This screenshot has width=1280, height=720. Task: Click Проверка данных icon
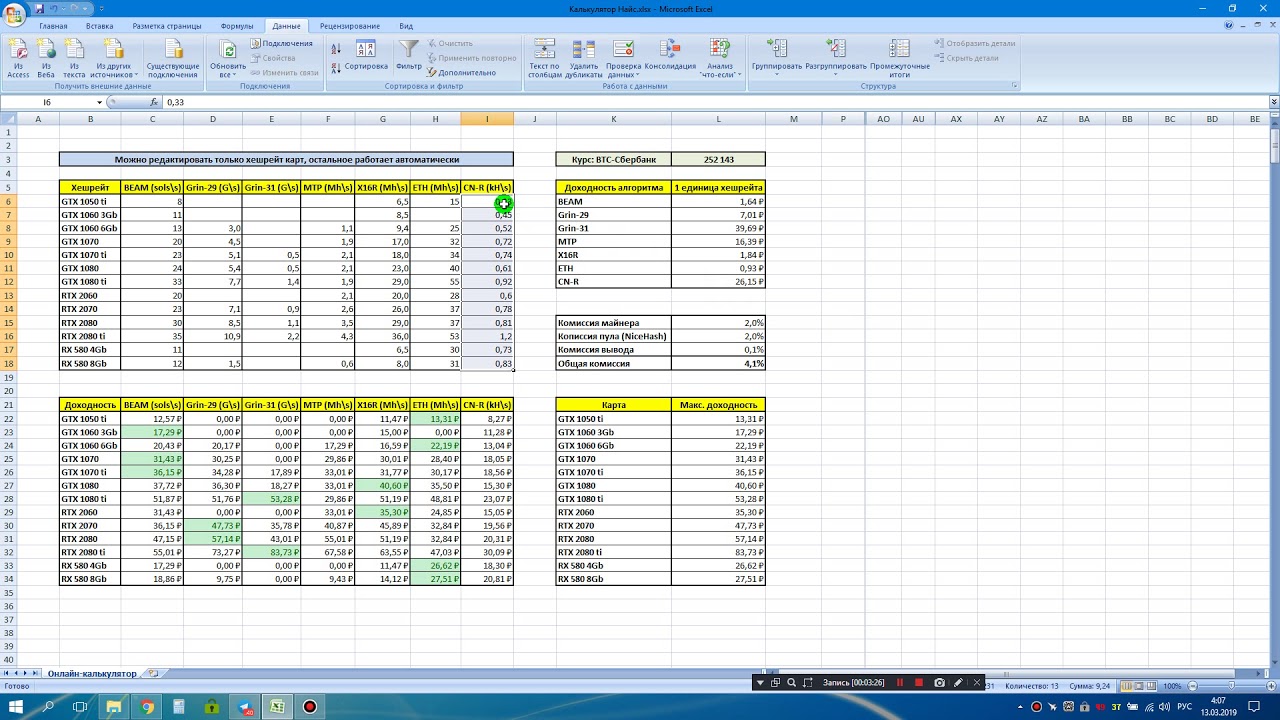623,49
